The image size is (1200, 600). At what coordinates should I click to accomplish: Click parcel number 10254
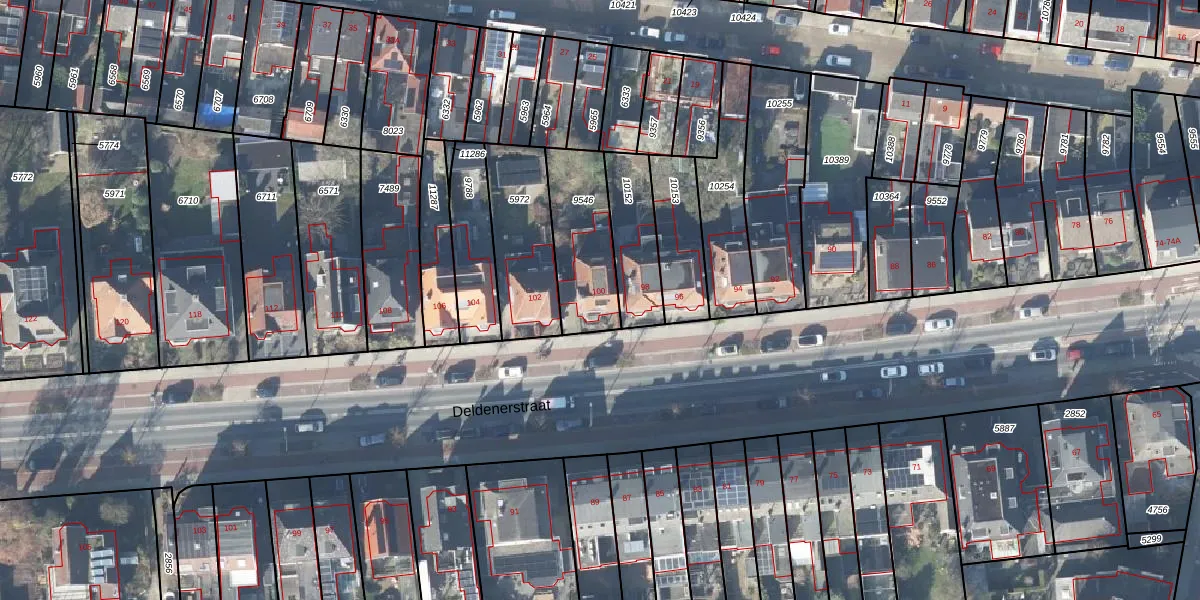[720, 186]
